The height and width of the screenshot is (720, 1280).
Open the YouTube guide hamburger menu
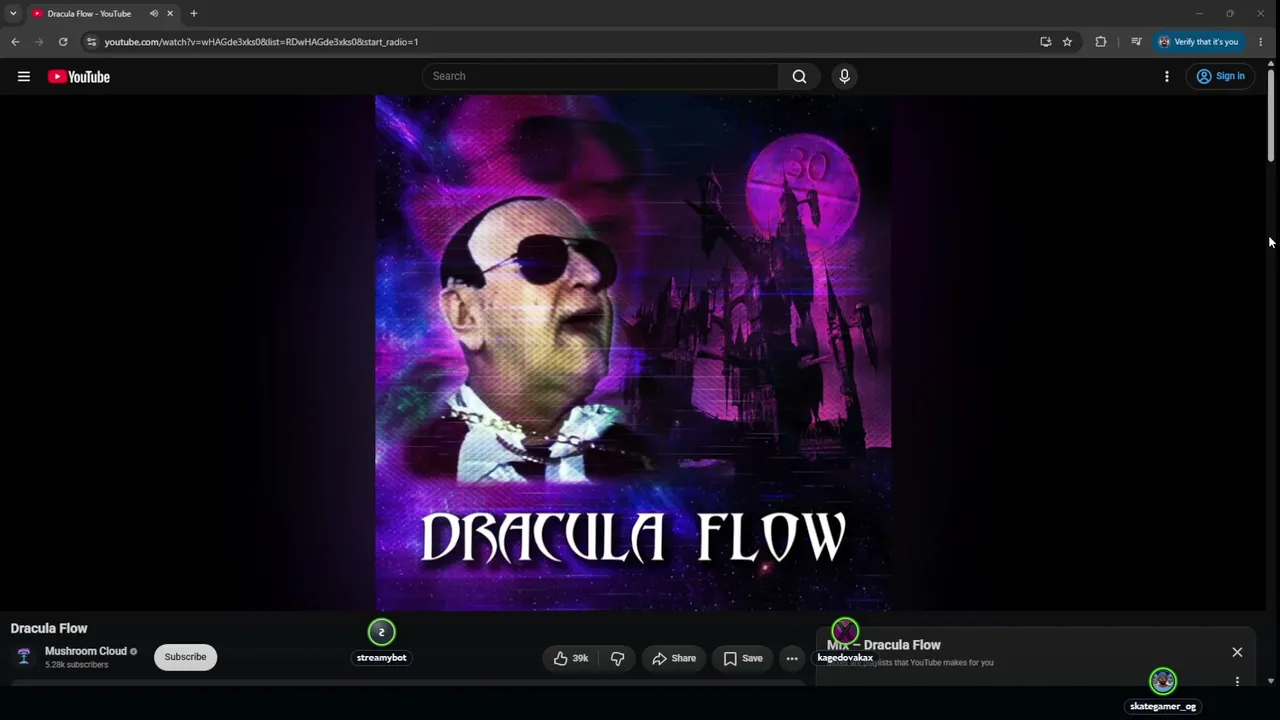tap(24, 76)
